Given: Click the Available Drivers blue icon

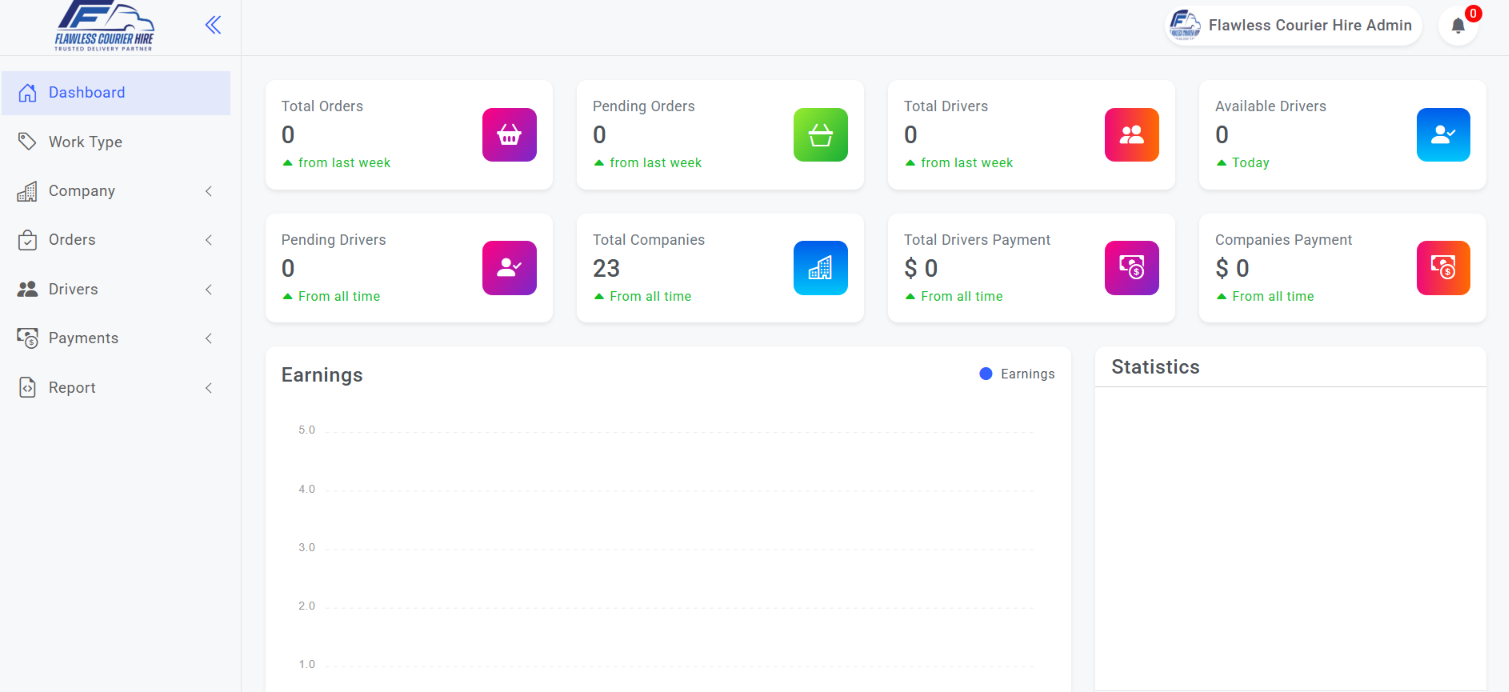Looking at the screenshot, I should coord(1443,135).
